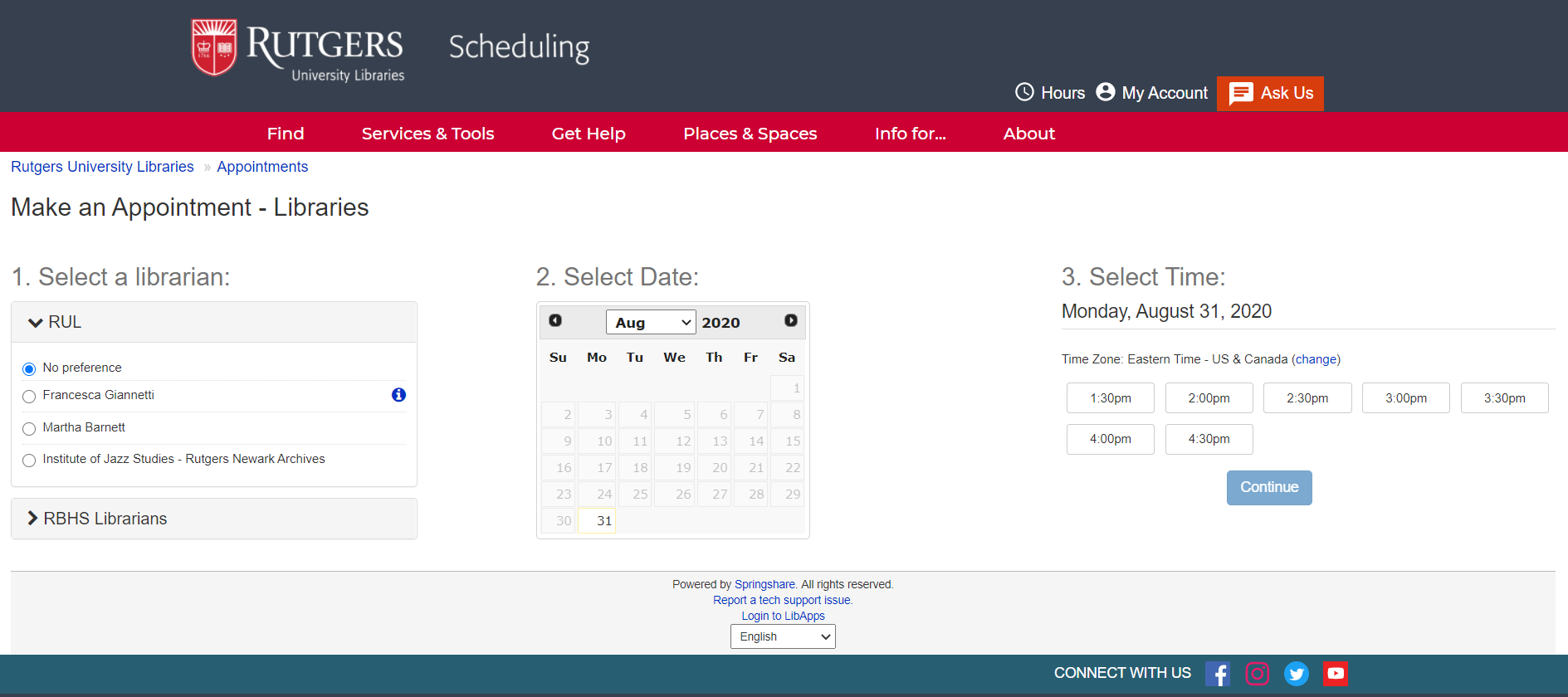Go to previous month in calendar

point(555,320)
